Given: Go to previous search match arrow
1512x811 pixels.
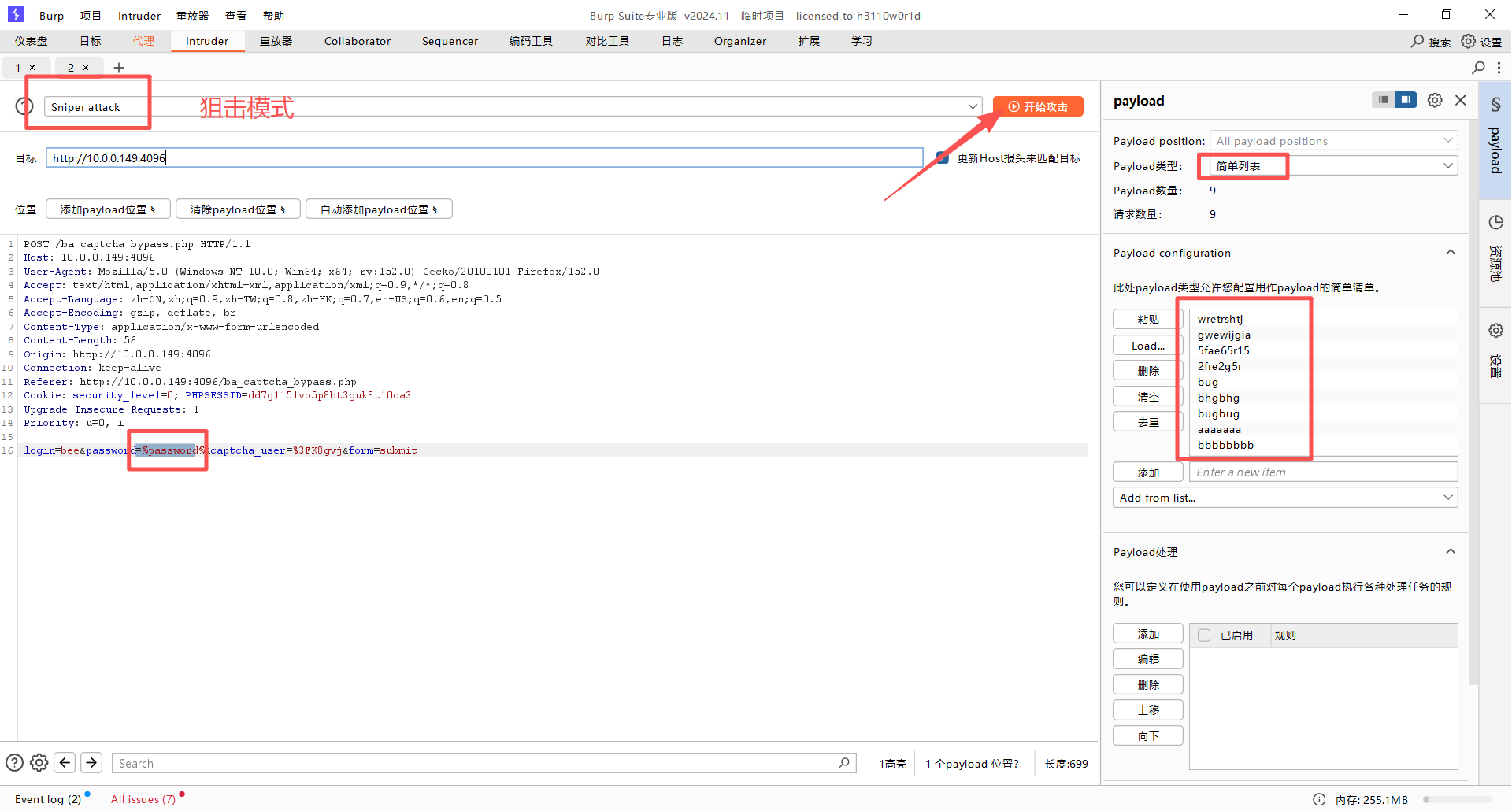Looking at the screenshot, I should (x=65, y=762).
